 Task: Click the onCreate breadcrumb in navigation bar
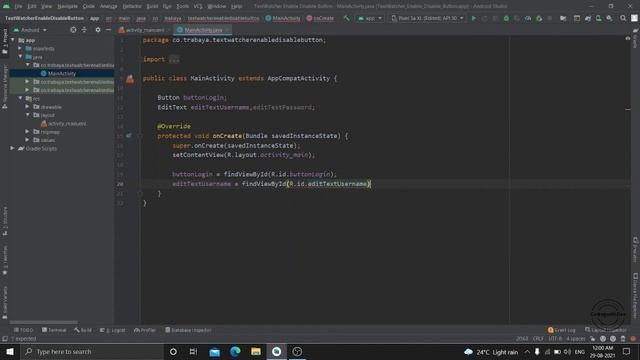[x=320, y=18]
